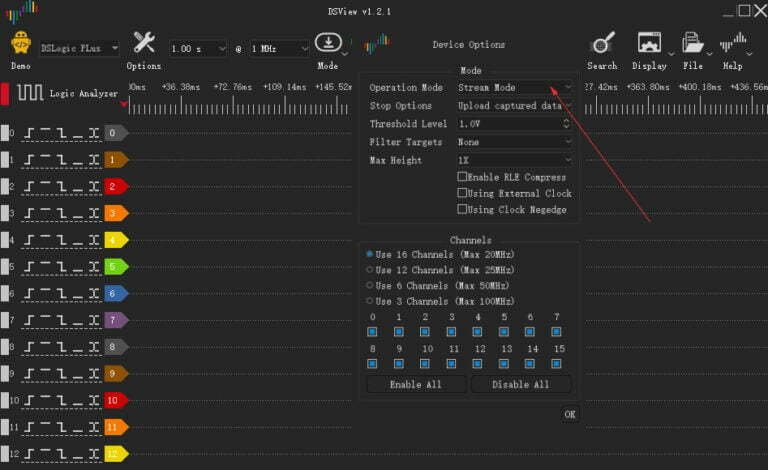
Task: Select falling edge trigger for channel 6
Action: [61, 293]
